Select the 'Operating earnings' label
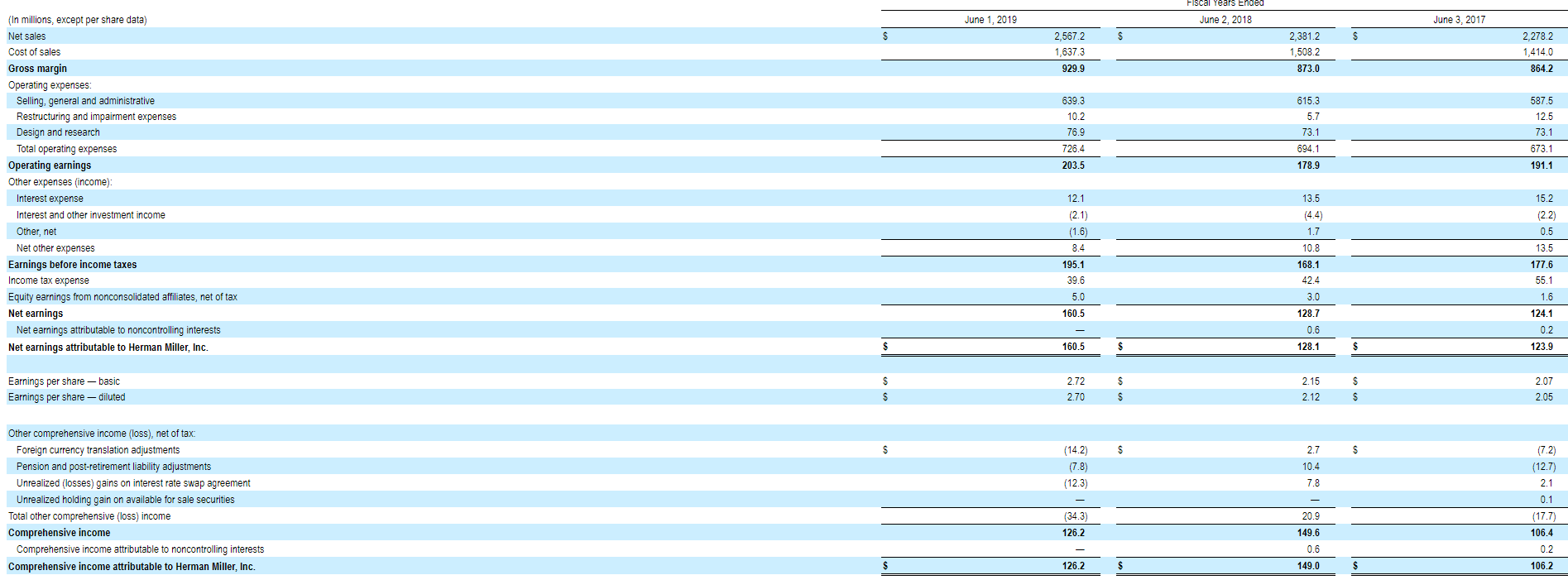 click(50, 165)
